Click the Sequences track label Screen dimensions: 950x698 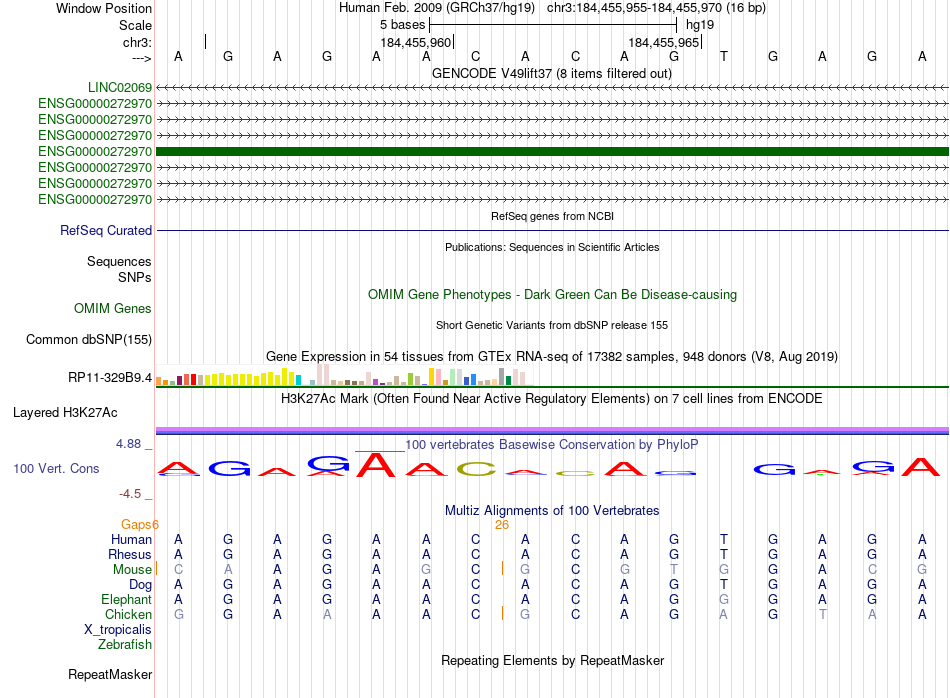coord(119,261)
